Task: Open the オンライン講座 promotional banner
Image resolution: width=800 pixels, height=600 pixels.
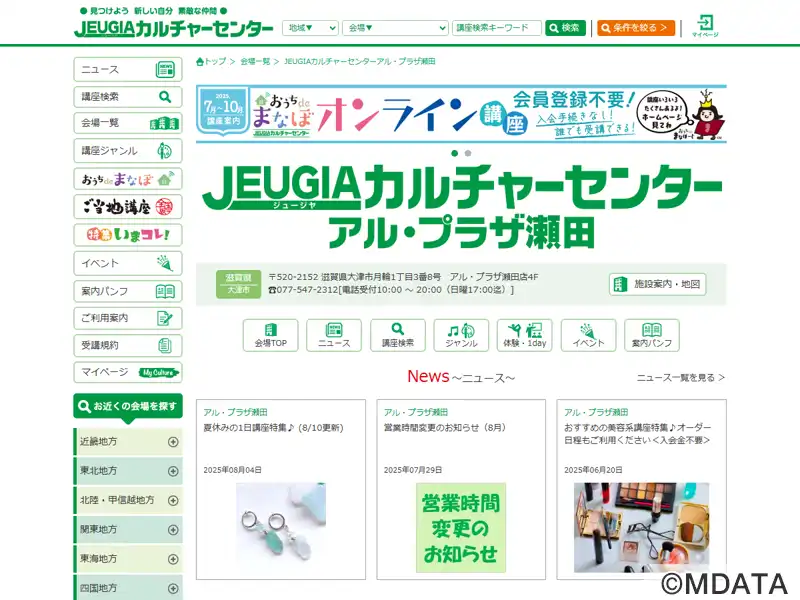Action: pos(461,114)
